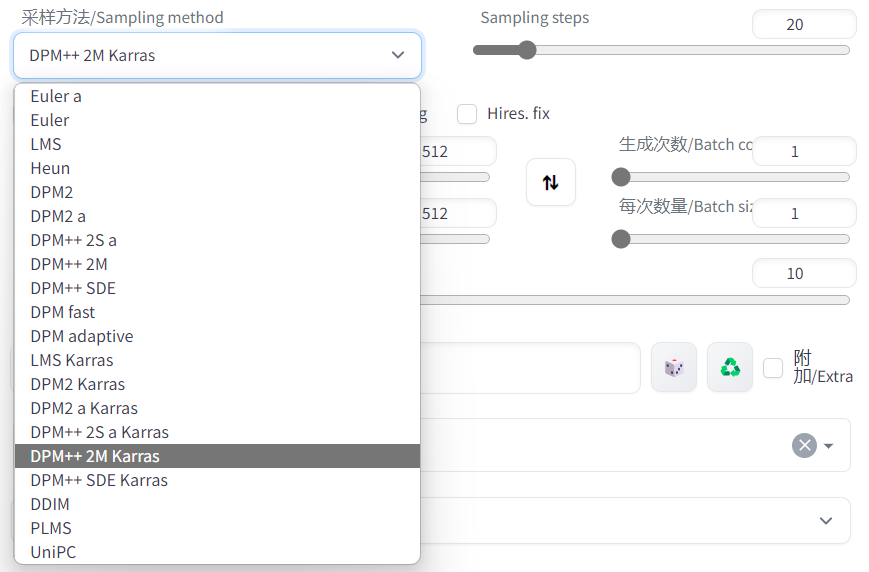Click the dice random seed icon

pos(674,368)
